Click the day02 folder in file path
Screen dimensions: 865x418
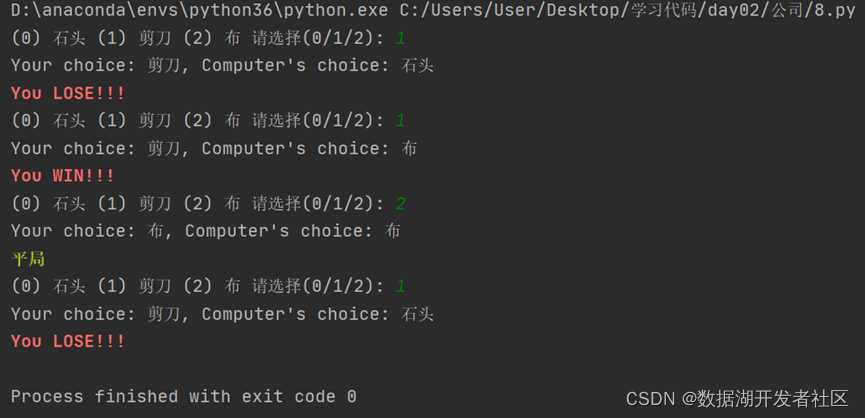(x=733, y=10)
